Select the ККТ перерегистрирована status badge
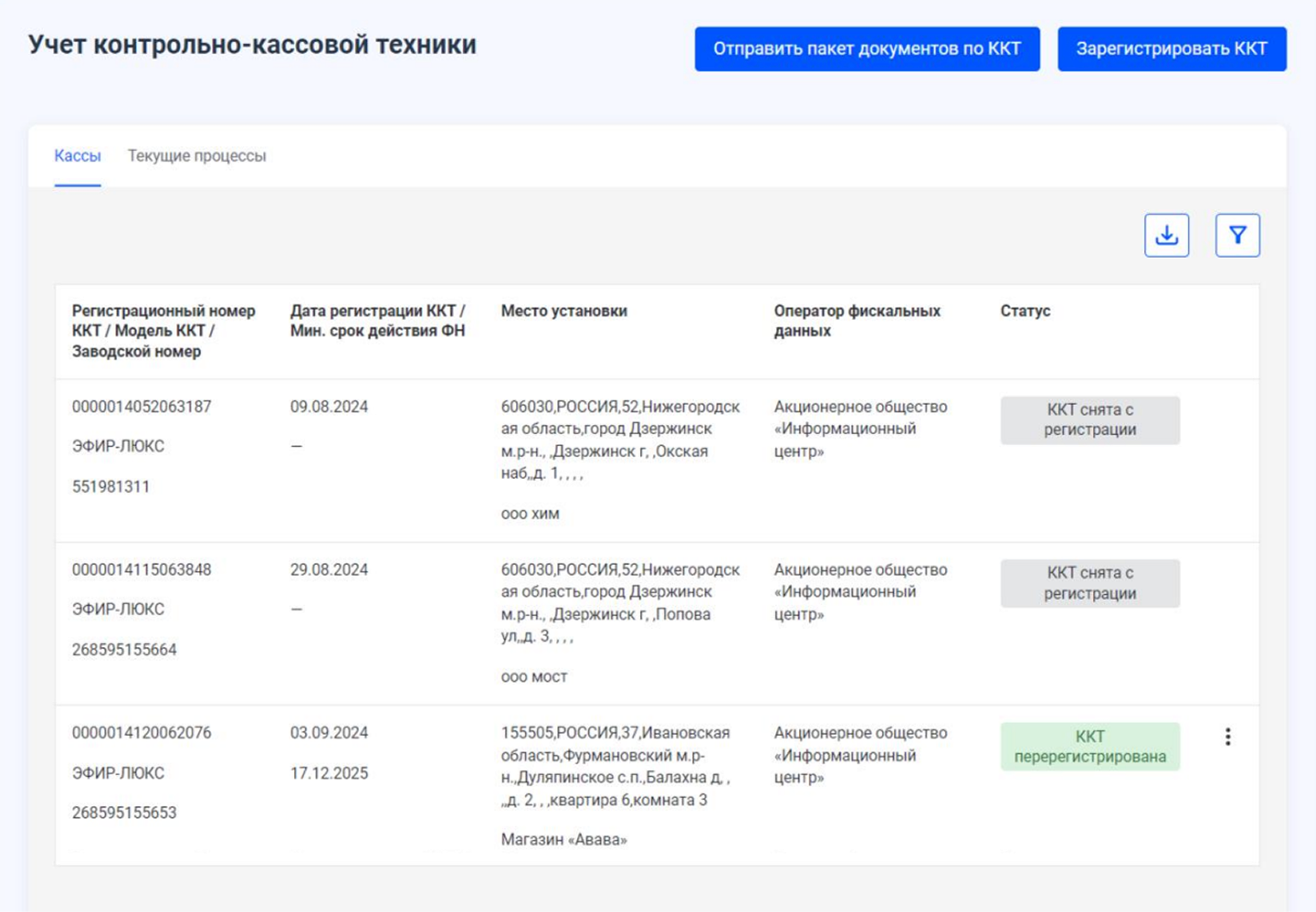 (1090, 745)
